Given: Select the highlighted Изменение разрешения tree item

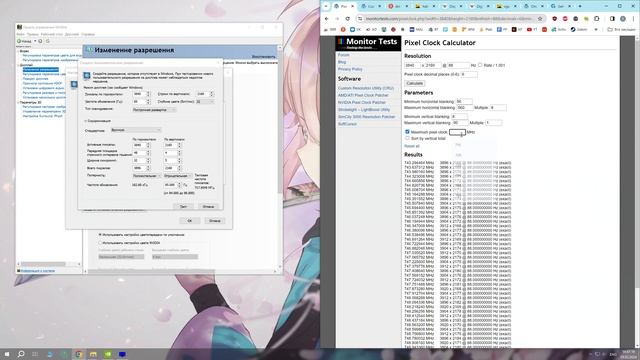Looking at the screenshot, I should tap(40, 70).
